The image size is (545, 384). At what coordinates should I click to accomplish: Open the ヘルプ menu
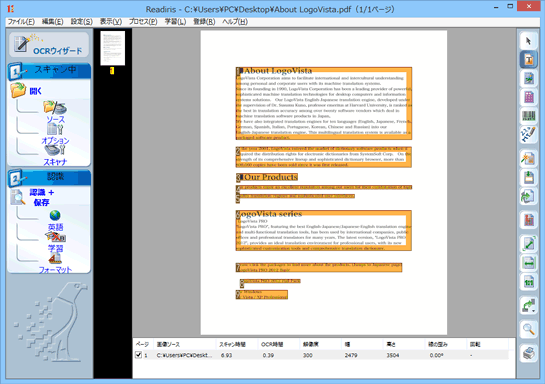pyautogui.click(x=235, y=22)
